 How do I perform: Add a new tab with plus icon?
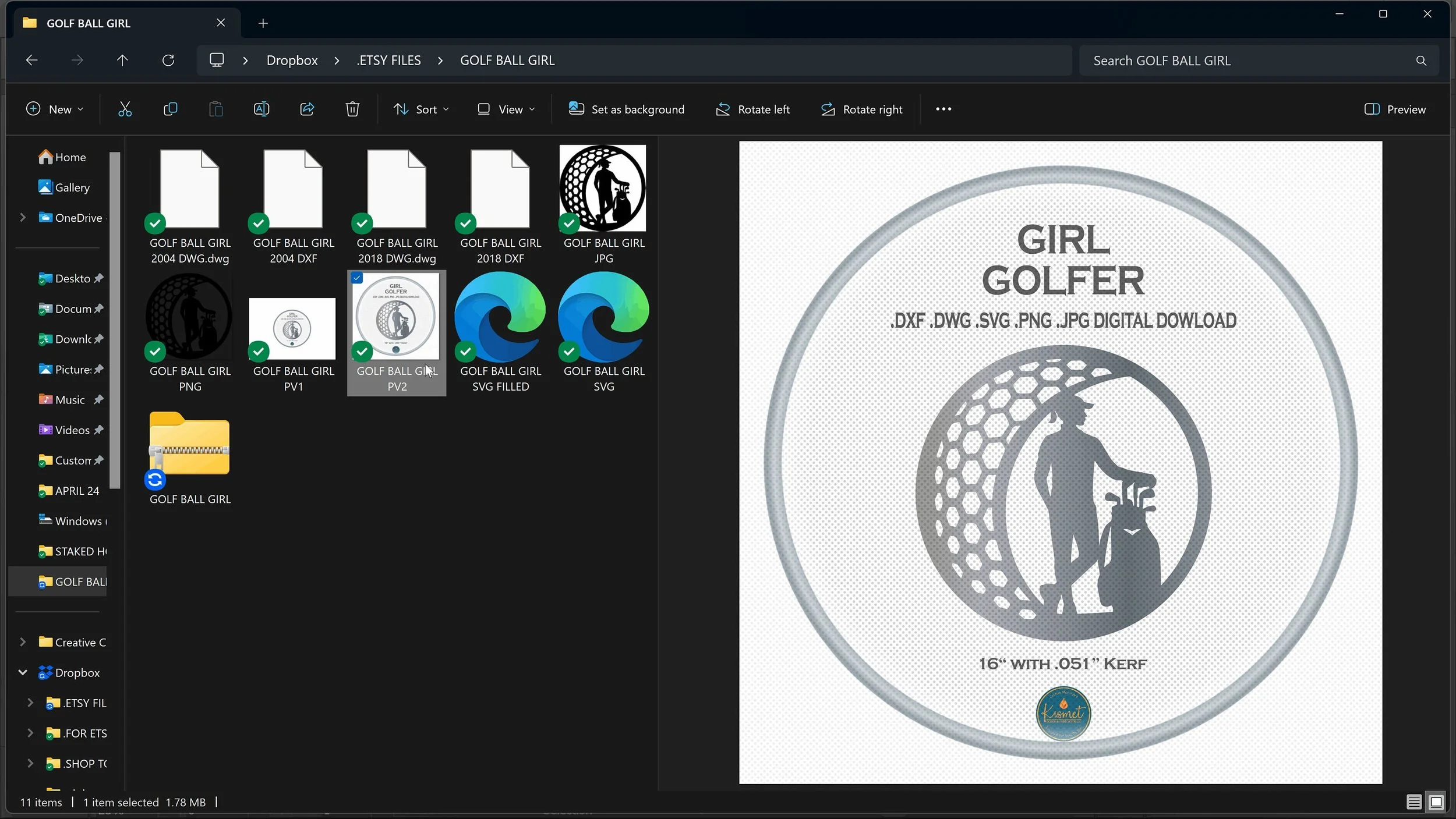click(263, 23)
